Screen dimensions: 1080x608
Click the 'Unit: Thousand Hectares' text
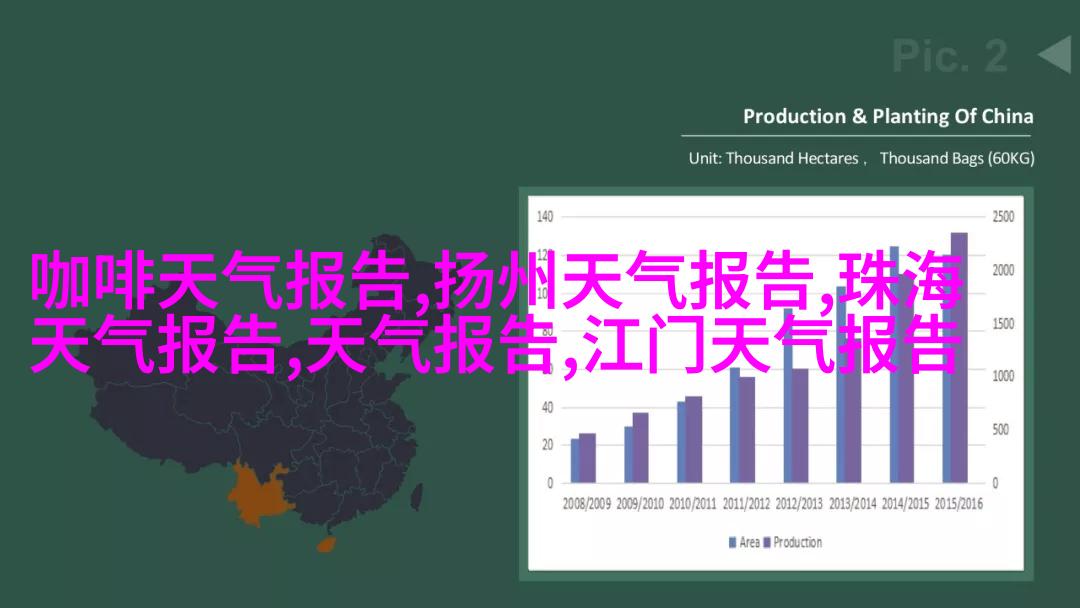click(773, 158)
